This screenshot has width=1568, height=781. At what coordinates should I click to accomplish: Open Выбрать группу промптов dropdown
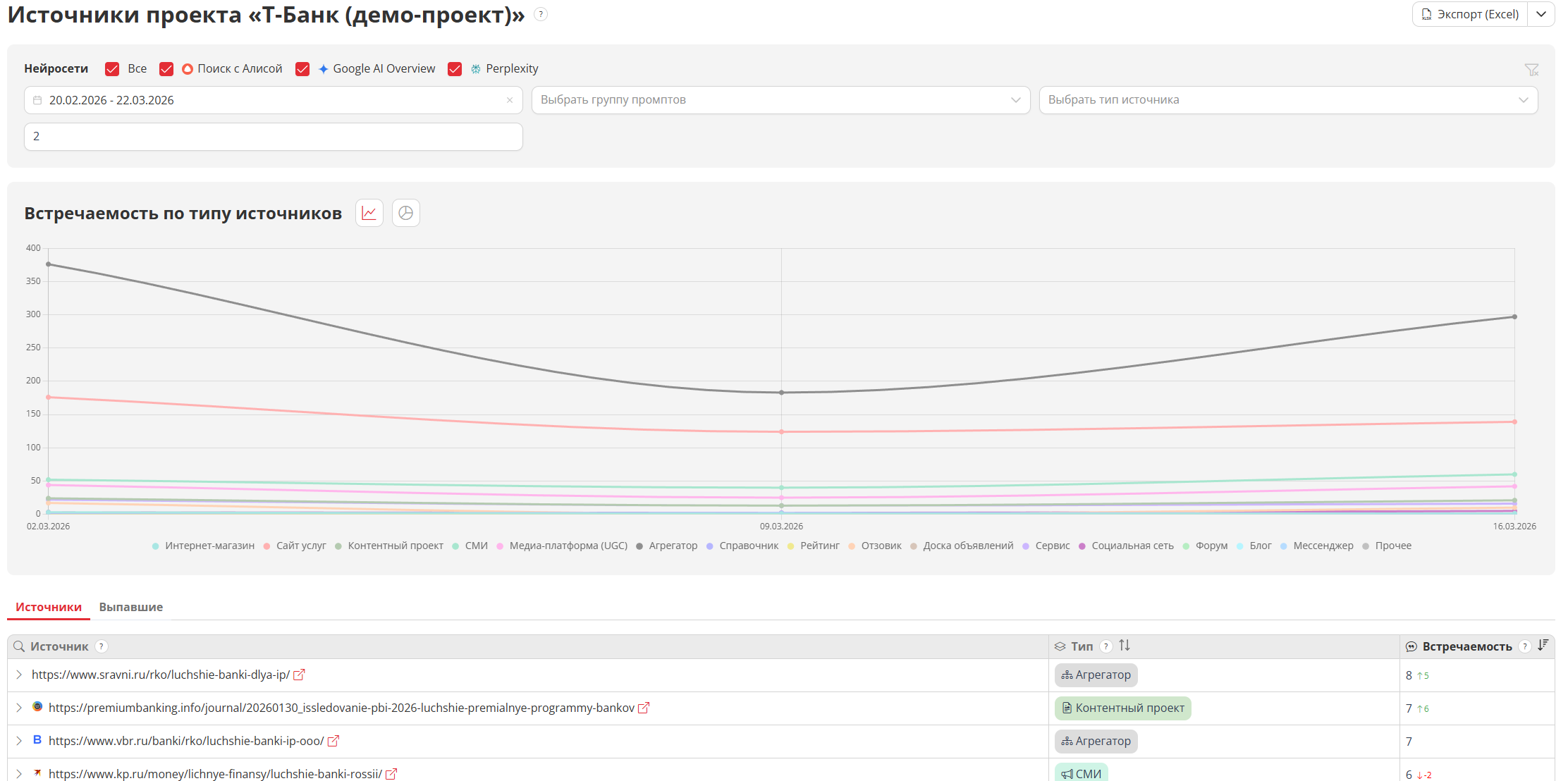[780, 100]
